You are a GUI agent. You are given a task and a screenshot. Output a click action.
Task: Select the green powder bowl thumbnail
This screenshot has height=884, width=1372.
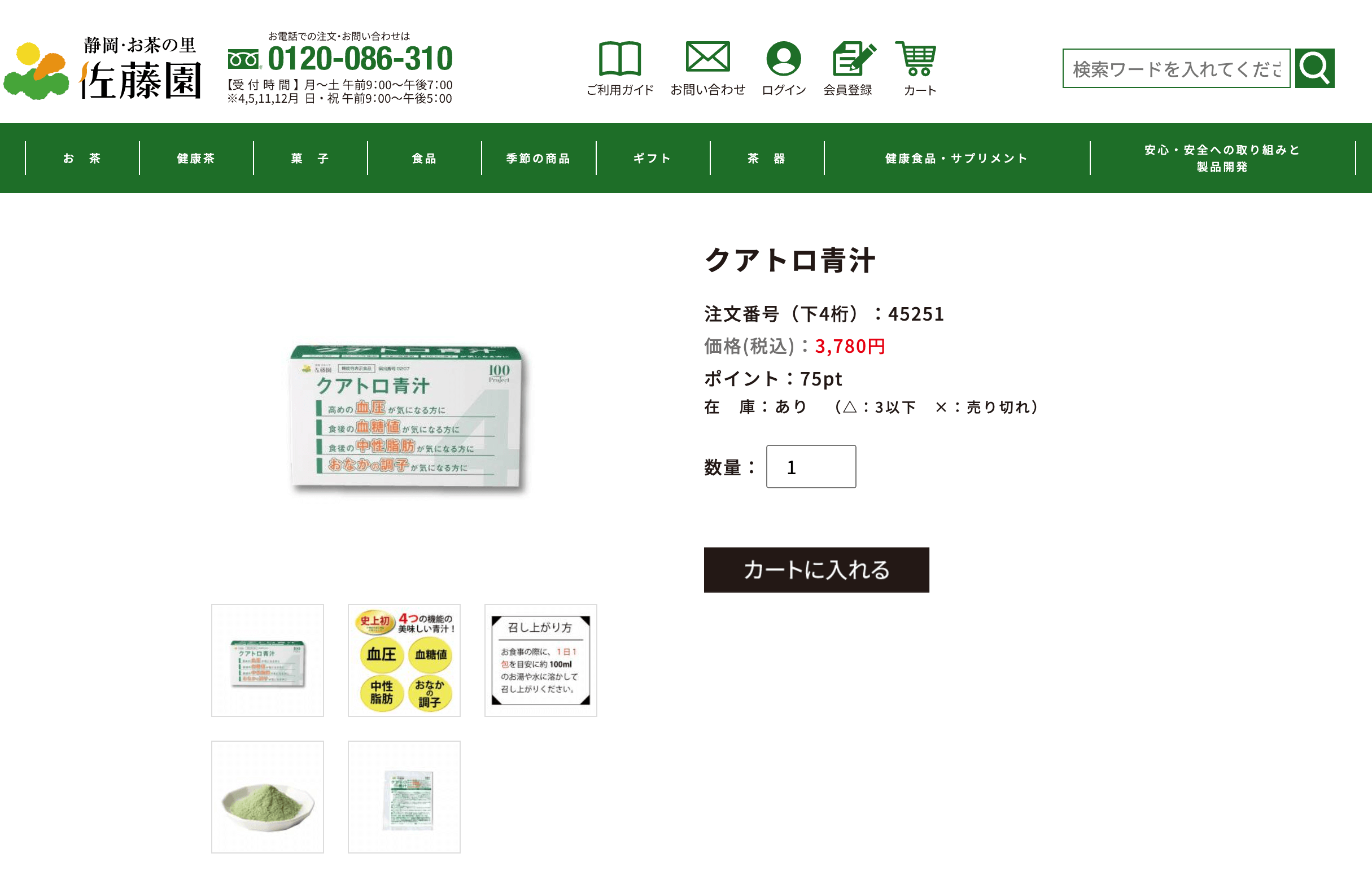click(x=268, y=797)
